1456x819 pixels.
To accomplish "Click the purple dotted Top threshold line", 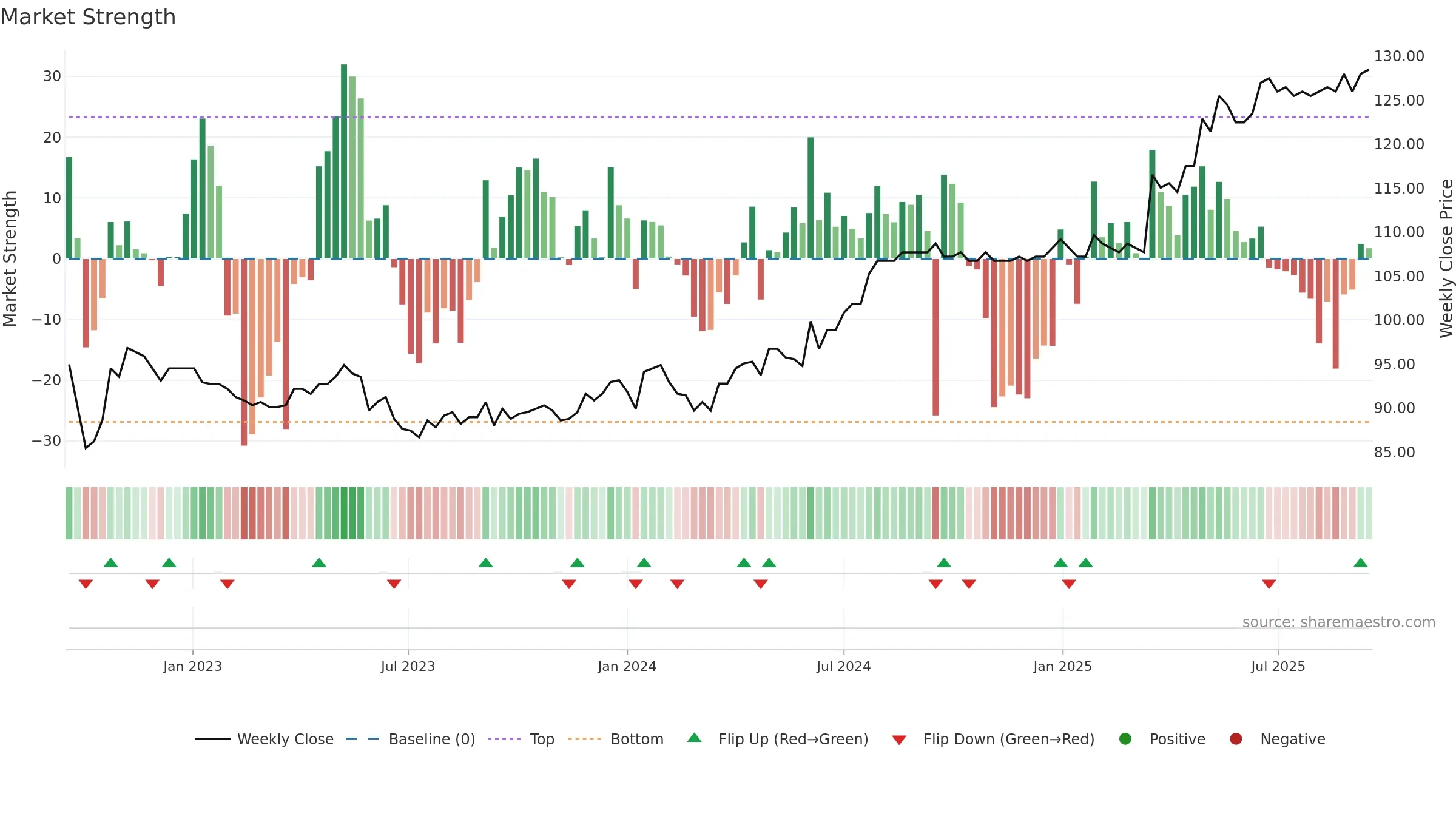I will (719, 117).
